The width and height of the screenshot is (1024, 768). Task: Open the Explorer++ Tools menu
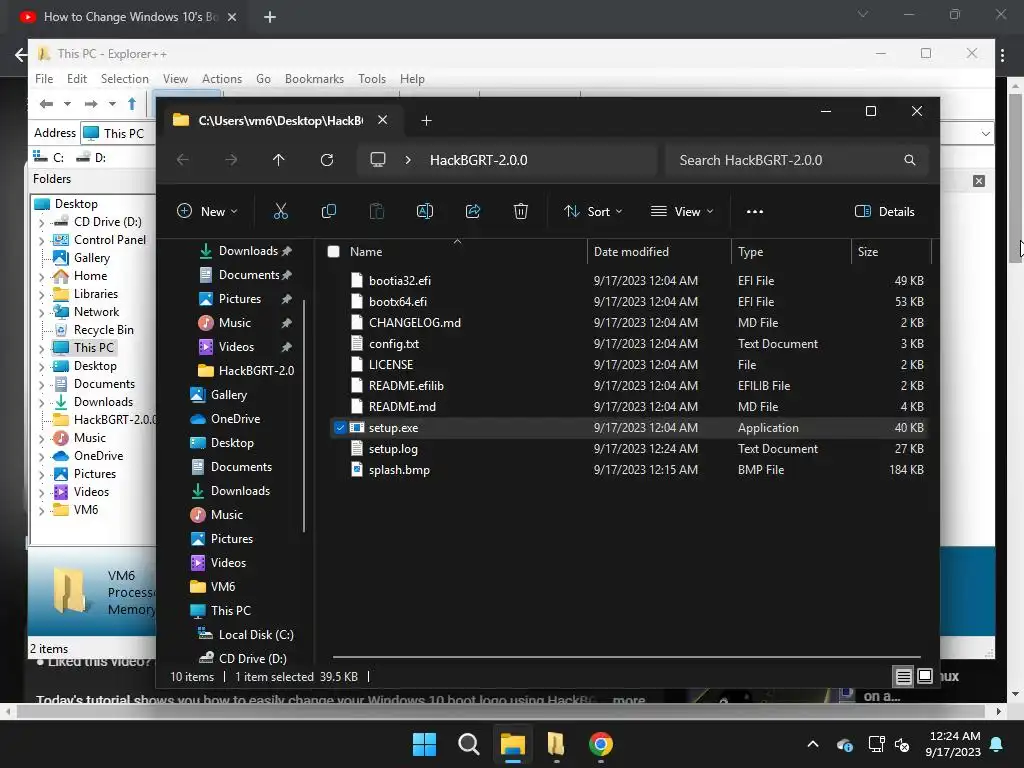pyautogui.click(x=372, y=78)
